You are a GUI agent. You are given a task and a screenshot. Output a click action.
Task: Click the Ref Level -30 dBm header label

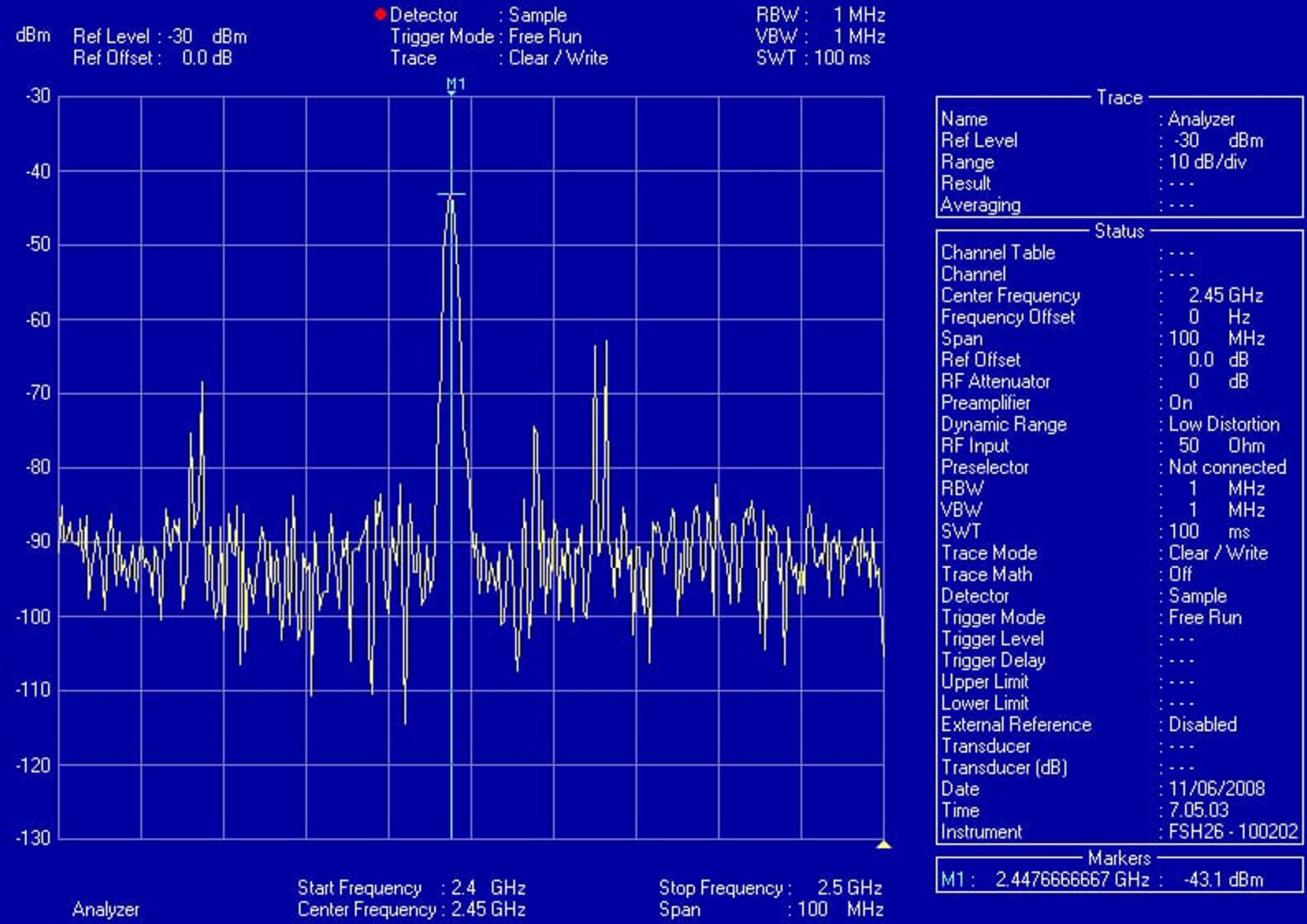[160, 37]
